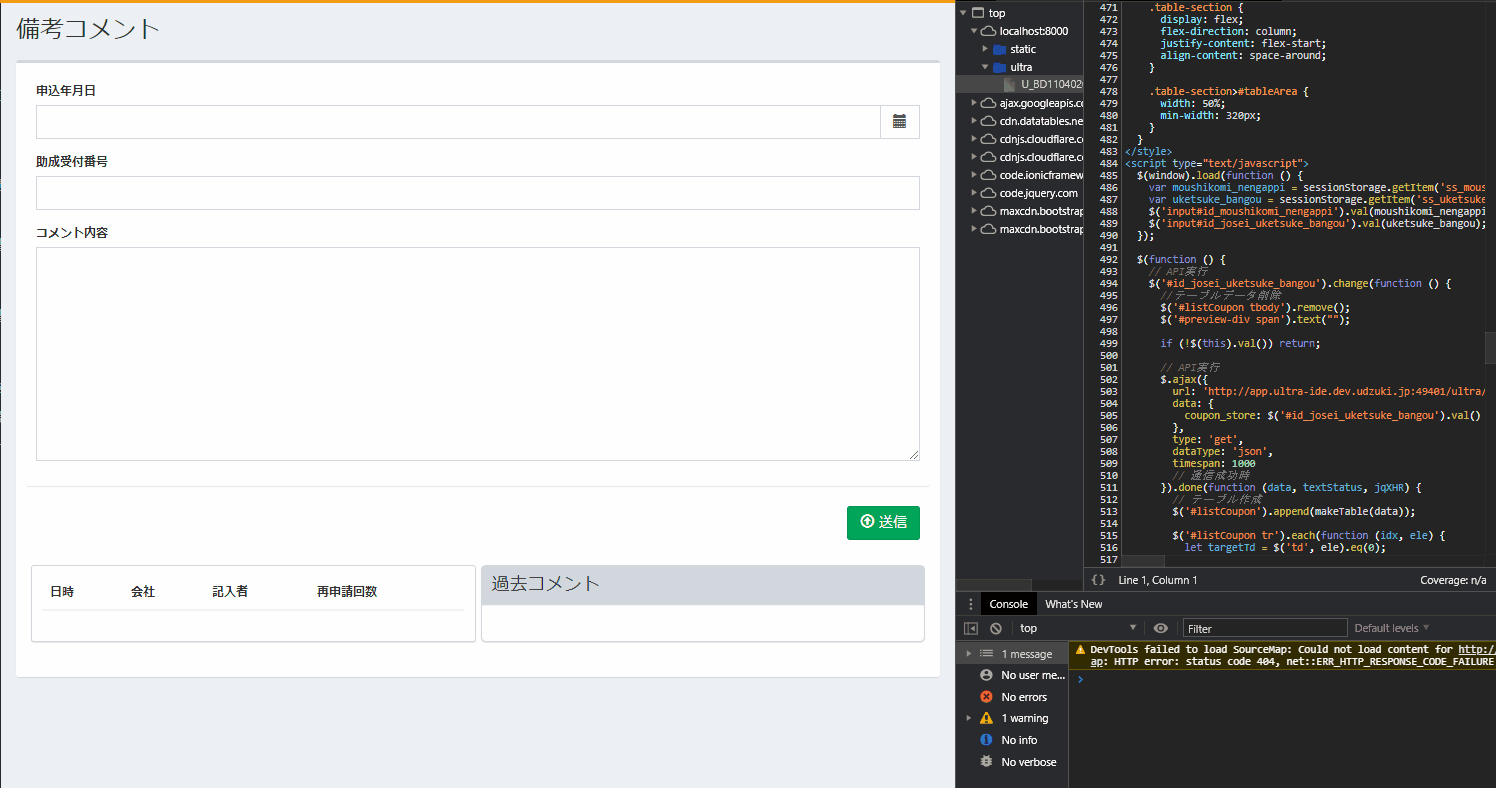The image size is (1496, 788).
Task: Expand the static folder
Action: [x=985, y=49]
